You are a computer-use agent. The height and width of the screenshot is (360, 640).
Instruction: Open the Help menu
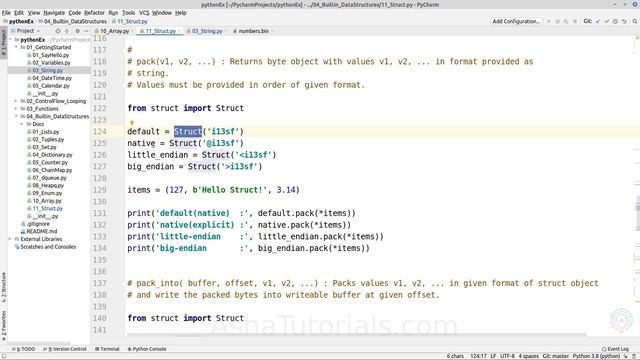(181, 13)
